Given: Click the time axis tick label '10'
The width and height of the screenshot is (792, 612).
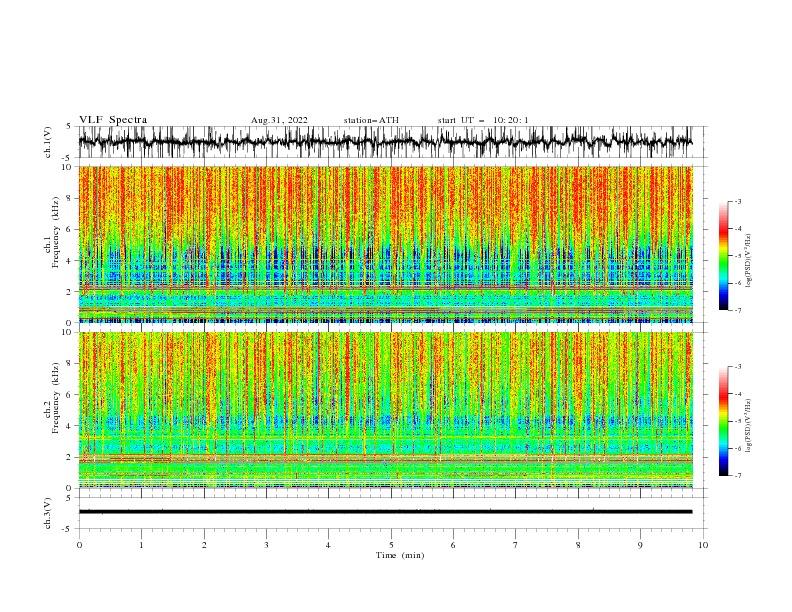Looking at the screenshot, I should [703, 545].
